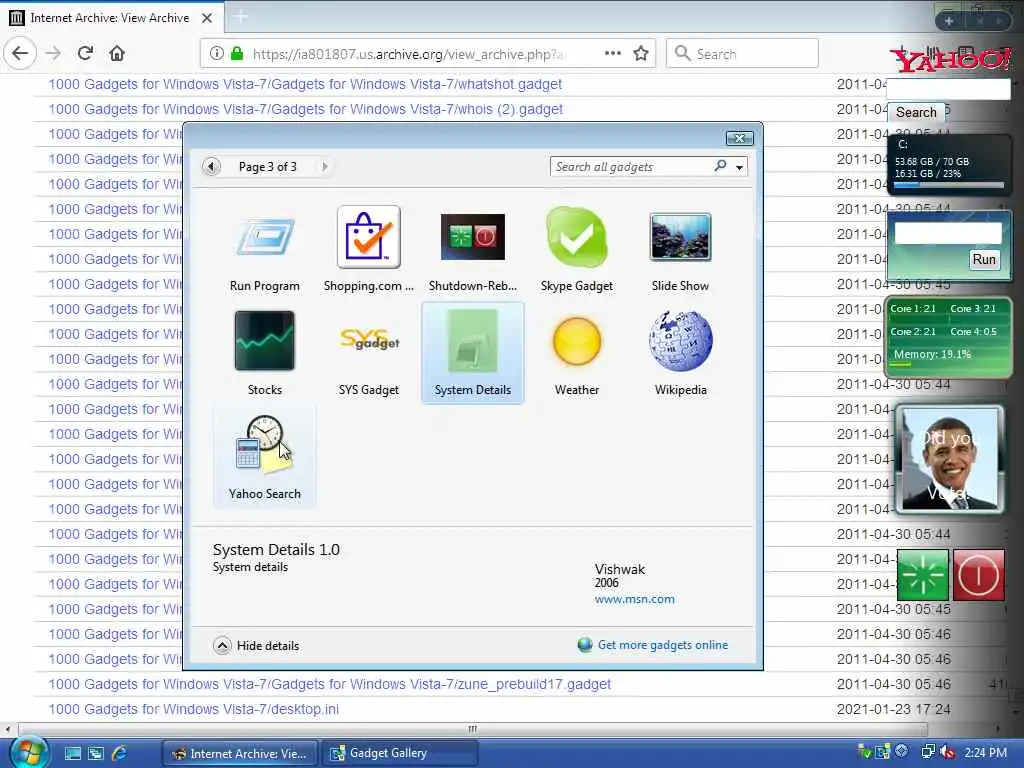The image size is (1024, 768).
Task: Open the whois (2).gadget file link
Action: (x=305, y=109)
